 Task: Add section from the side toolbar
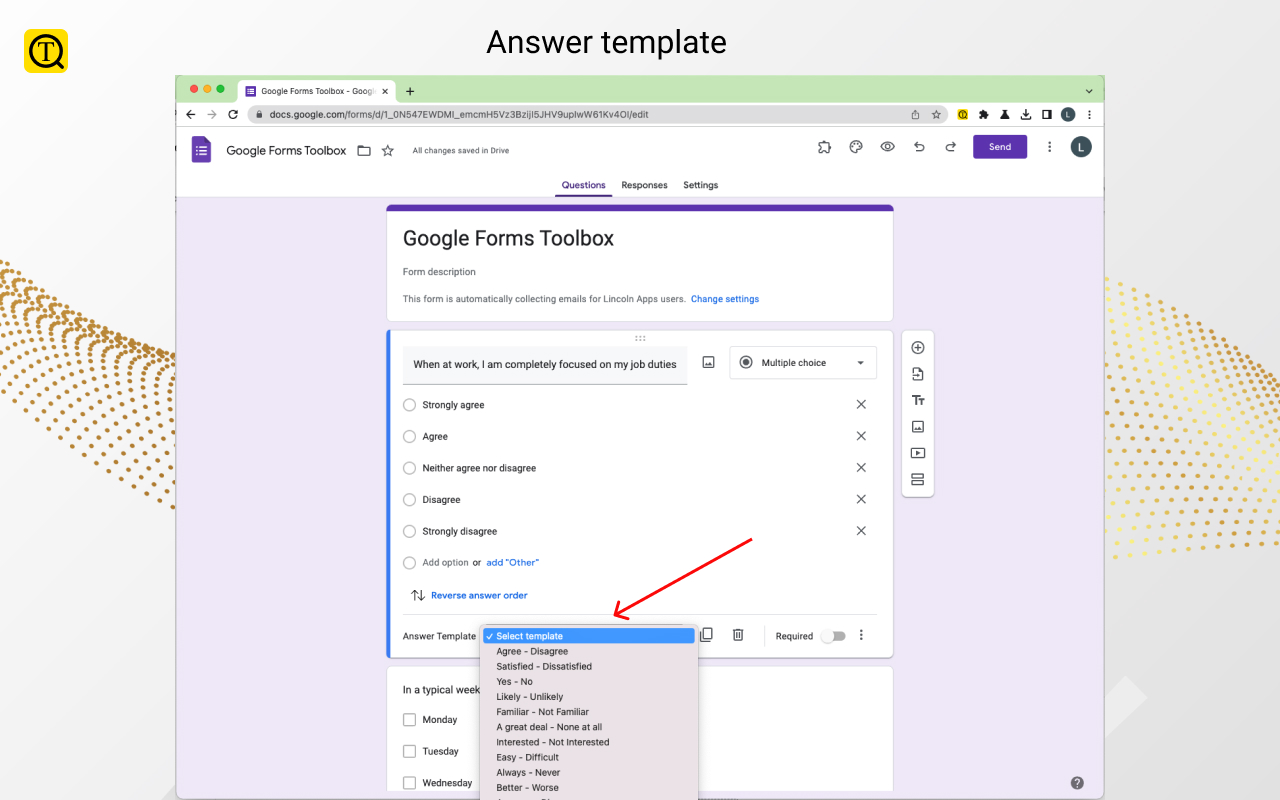click(x=918, y=479)
